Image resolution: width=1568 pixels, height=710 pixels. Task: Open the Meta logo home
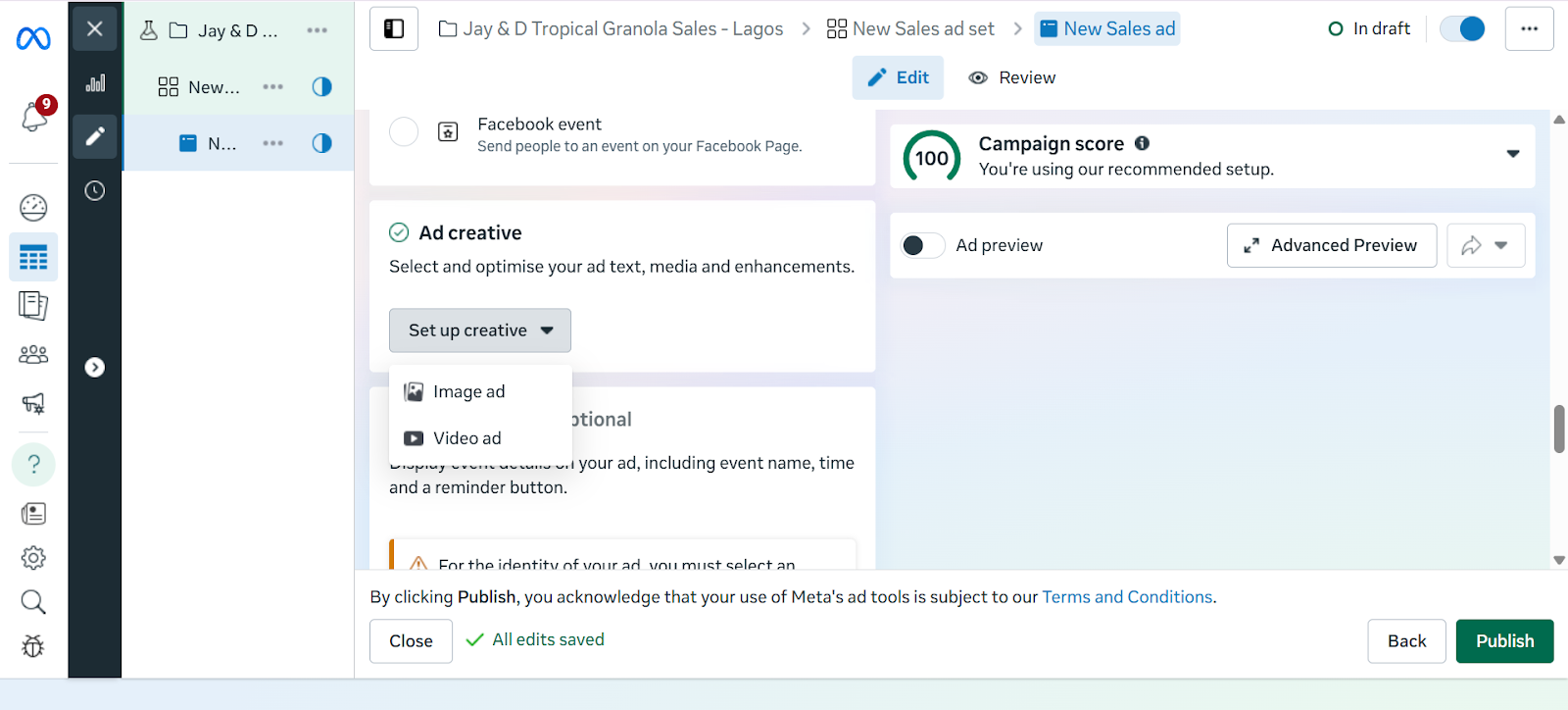pyautogui.click(x=33, y=38)
